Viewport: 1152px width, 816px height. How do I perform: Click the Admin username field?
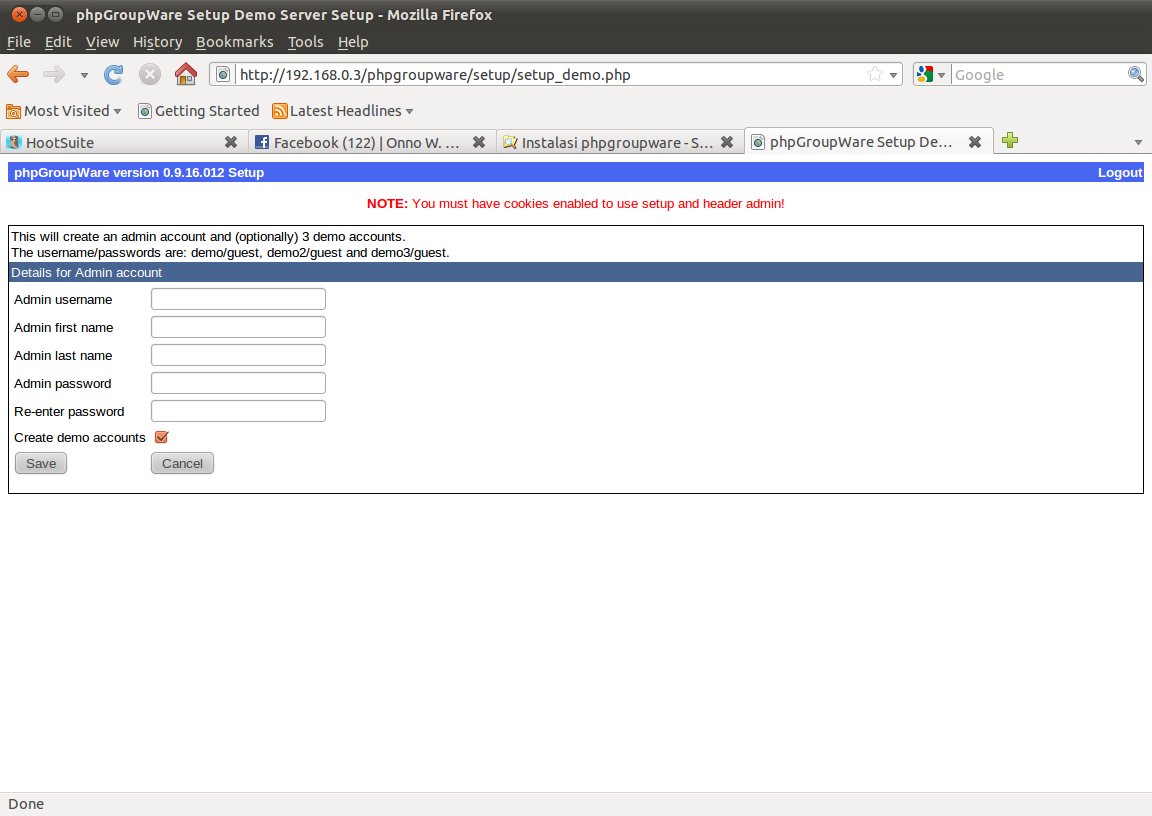[238, 299]
